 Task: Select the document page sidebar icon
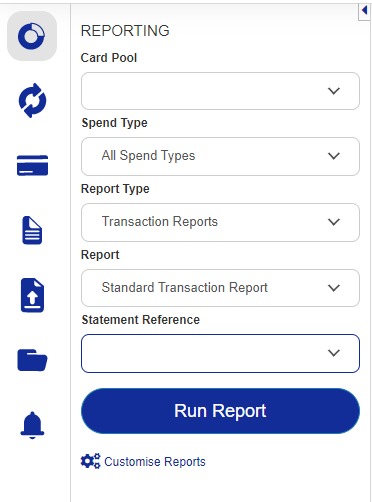(x=32, y=230)
